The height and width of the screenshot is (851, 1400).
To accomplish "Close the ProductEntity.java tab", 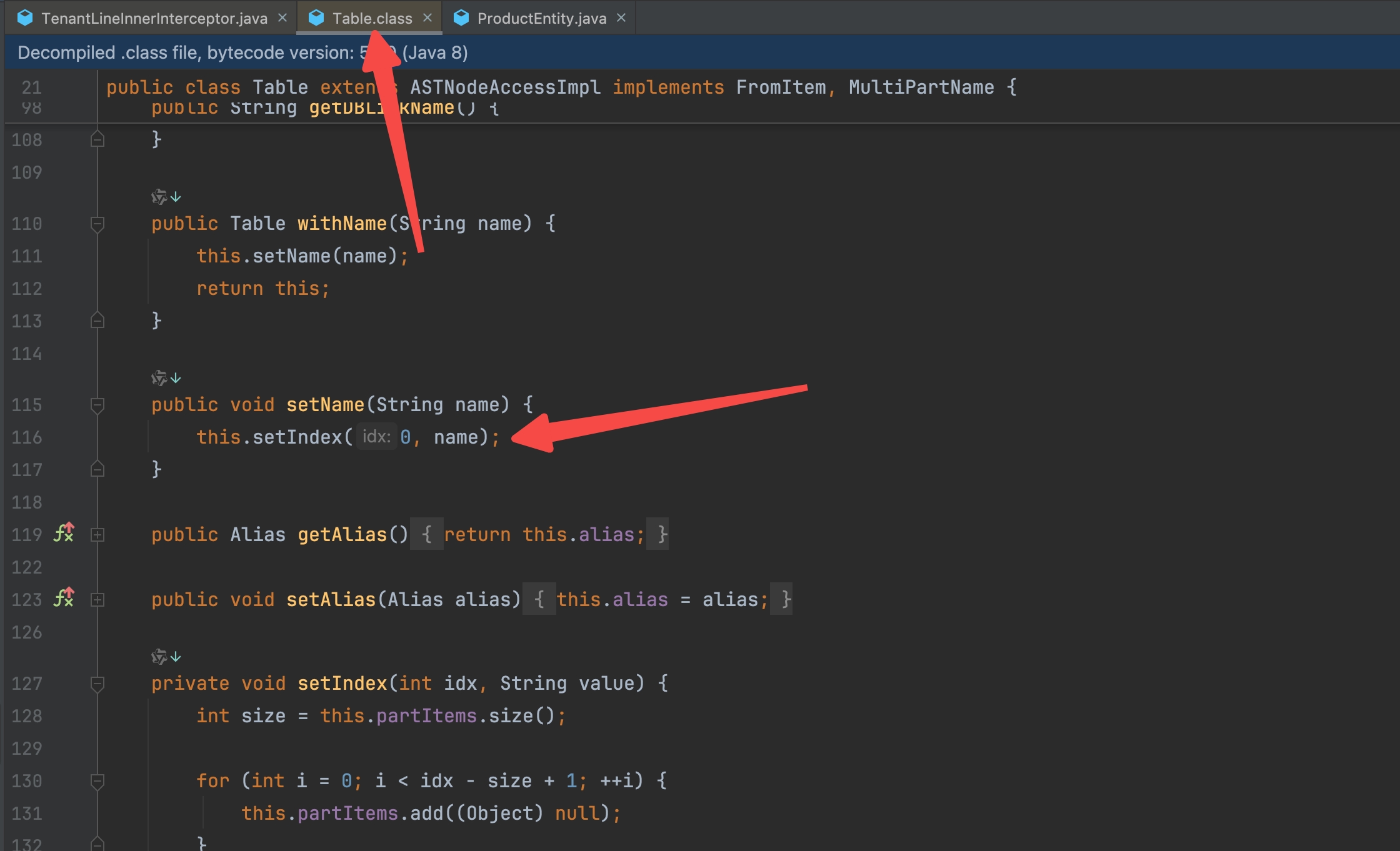I will [621, 18].
